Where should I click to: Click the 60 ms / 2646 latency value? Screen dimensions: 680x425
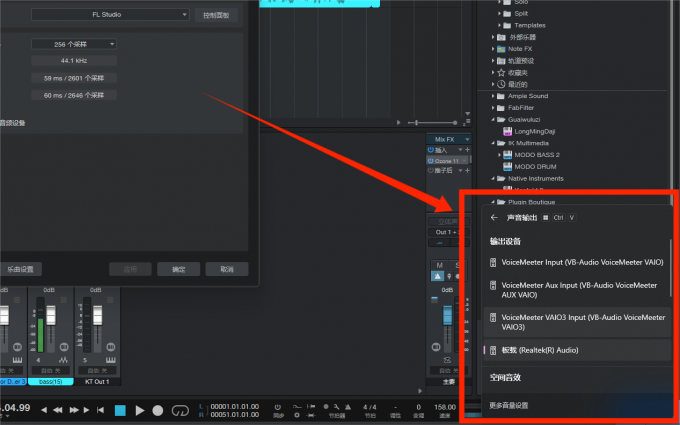[74, 95]
